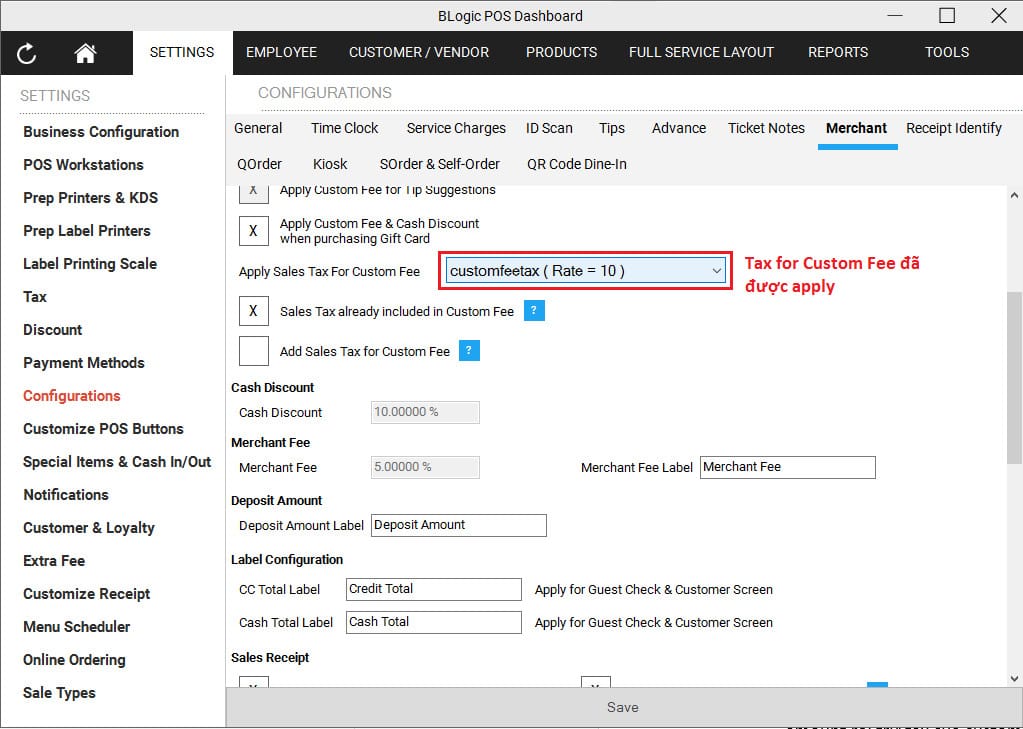The image size is (1023, 729).
Task: Click the CC Total Label input field
Action: pyautogui.click(x=434, y=589)
